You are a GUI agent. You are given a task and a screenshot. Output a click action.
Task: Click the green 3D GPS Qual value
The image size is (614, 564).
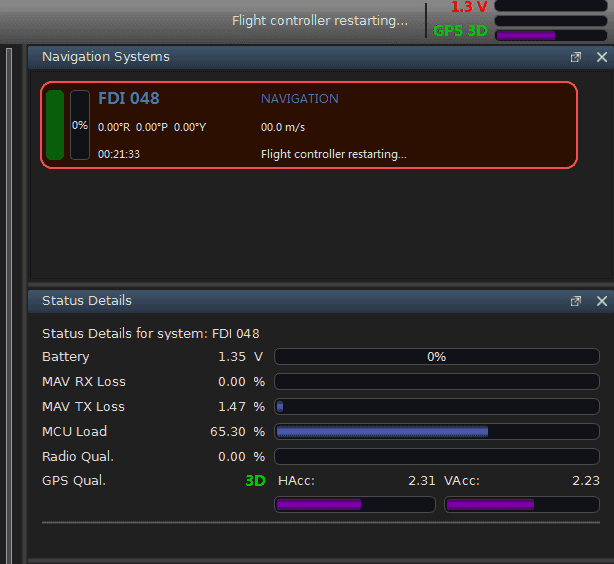tap(255, 481)
